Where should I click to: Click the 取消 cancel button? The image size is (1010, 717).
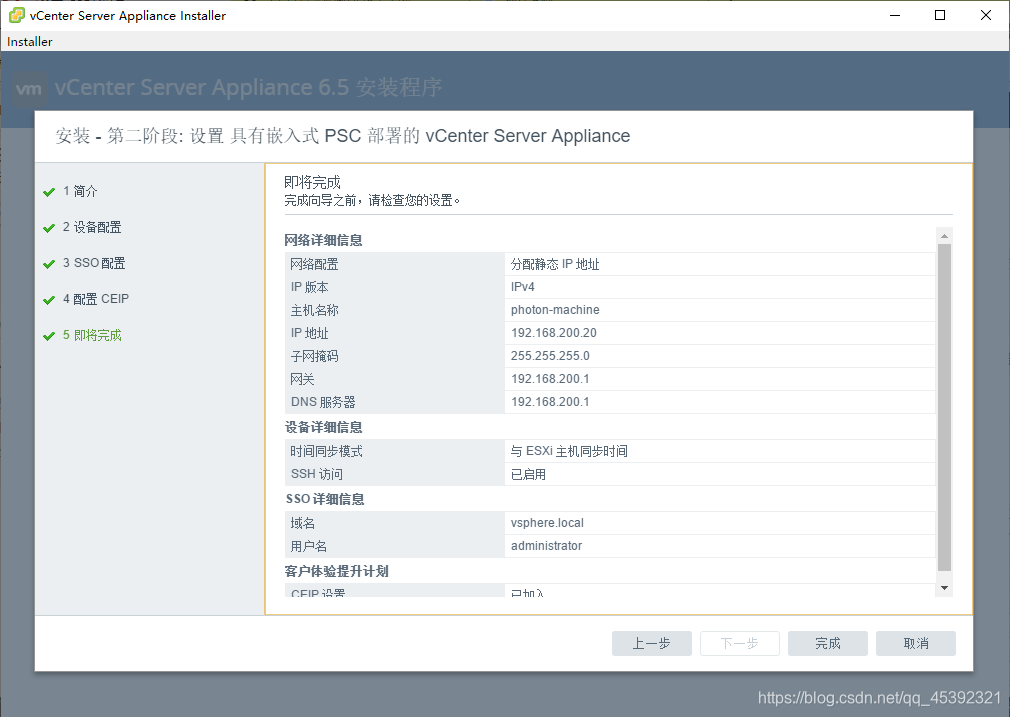coord(915,643)
